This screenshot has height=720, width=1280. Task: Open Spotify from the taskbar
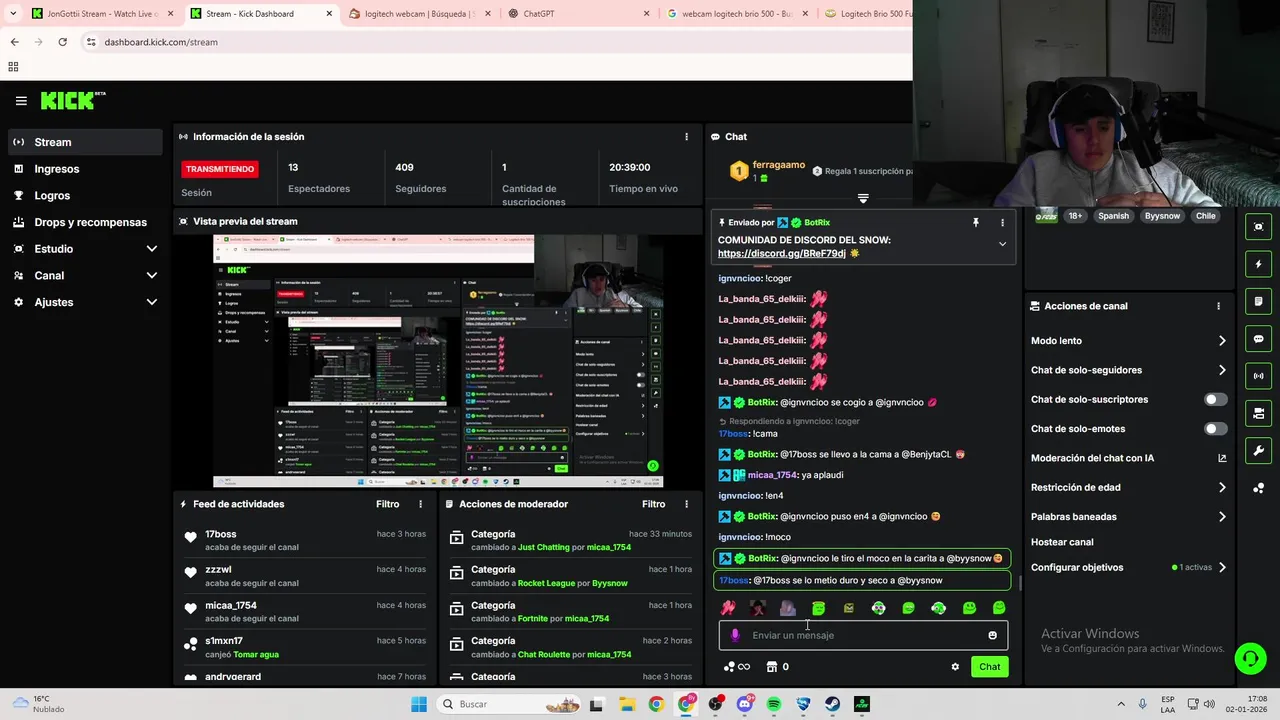(774, 704)
